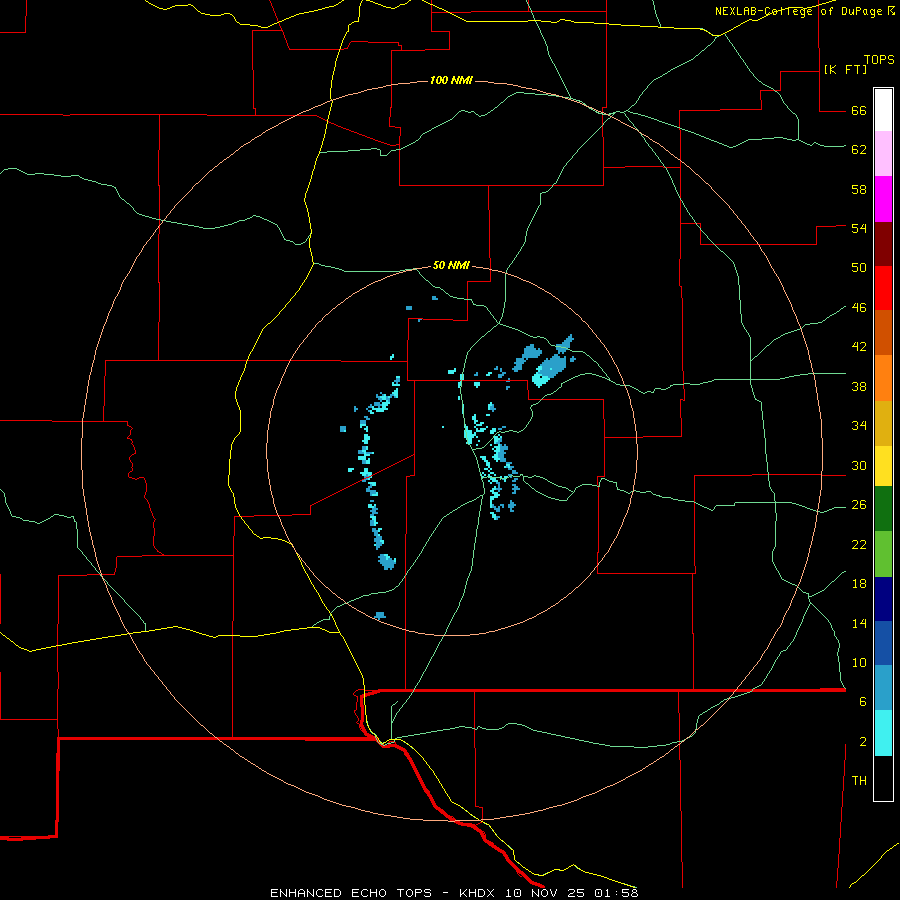Screen dimensions: 900x900
Task: Pick the dark orange legend swatch
Action: [883, 332]
